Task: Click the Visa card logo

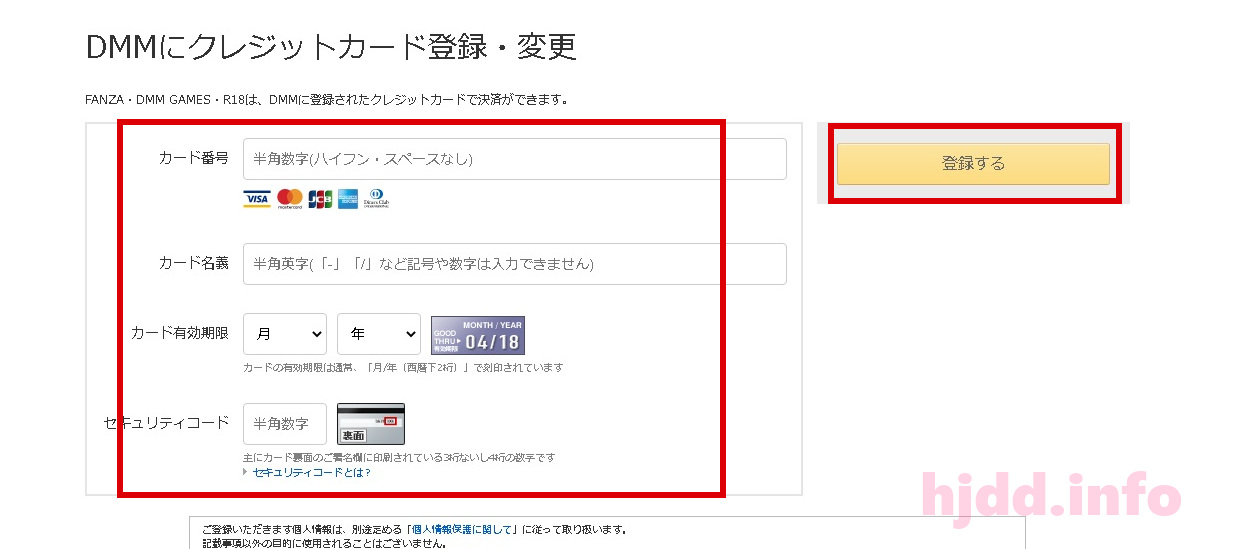Action: point(257,199)
